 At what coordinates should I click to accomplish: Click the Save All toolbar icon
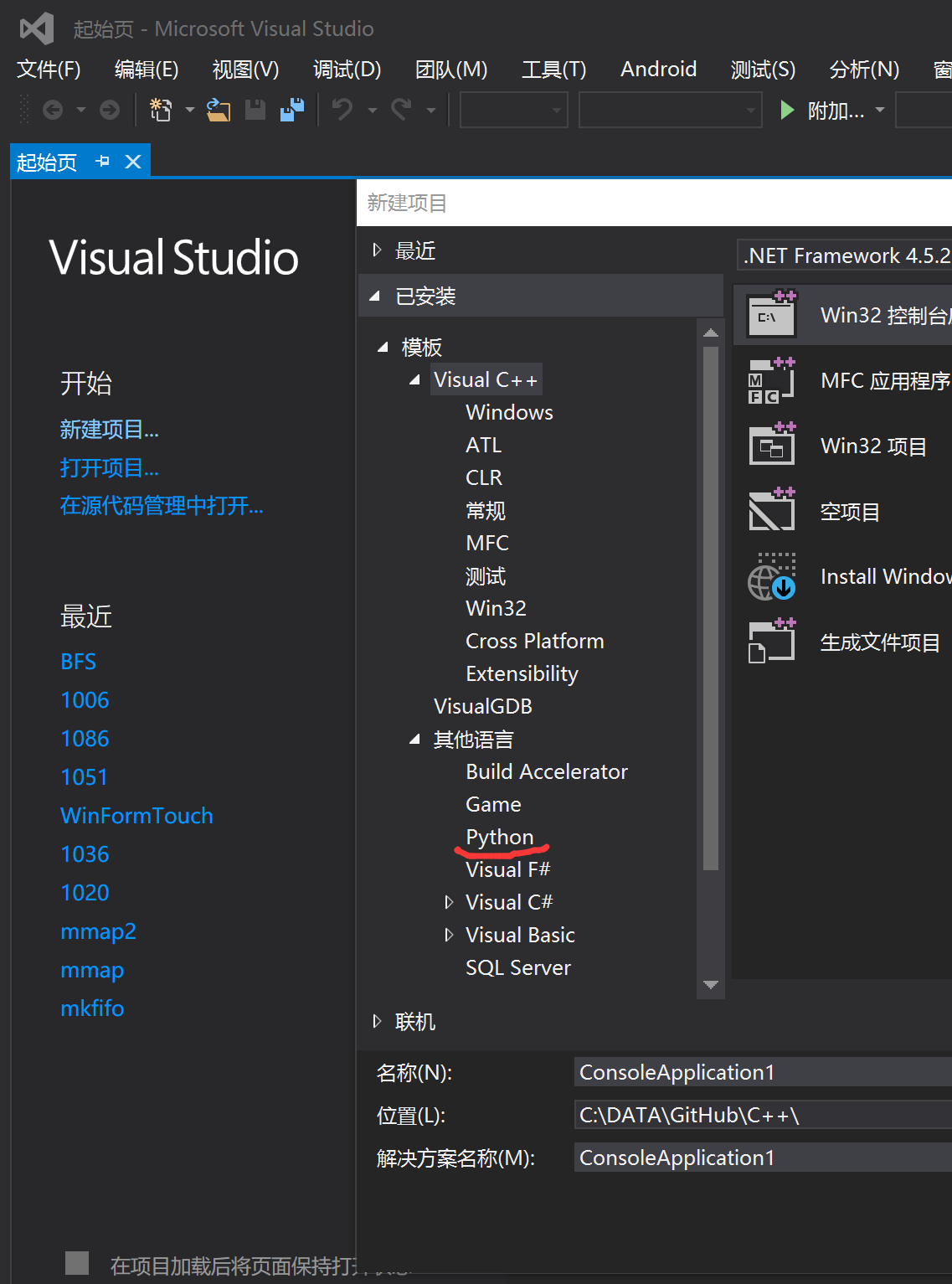(291, 109)
